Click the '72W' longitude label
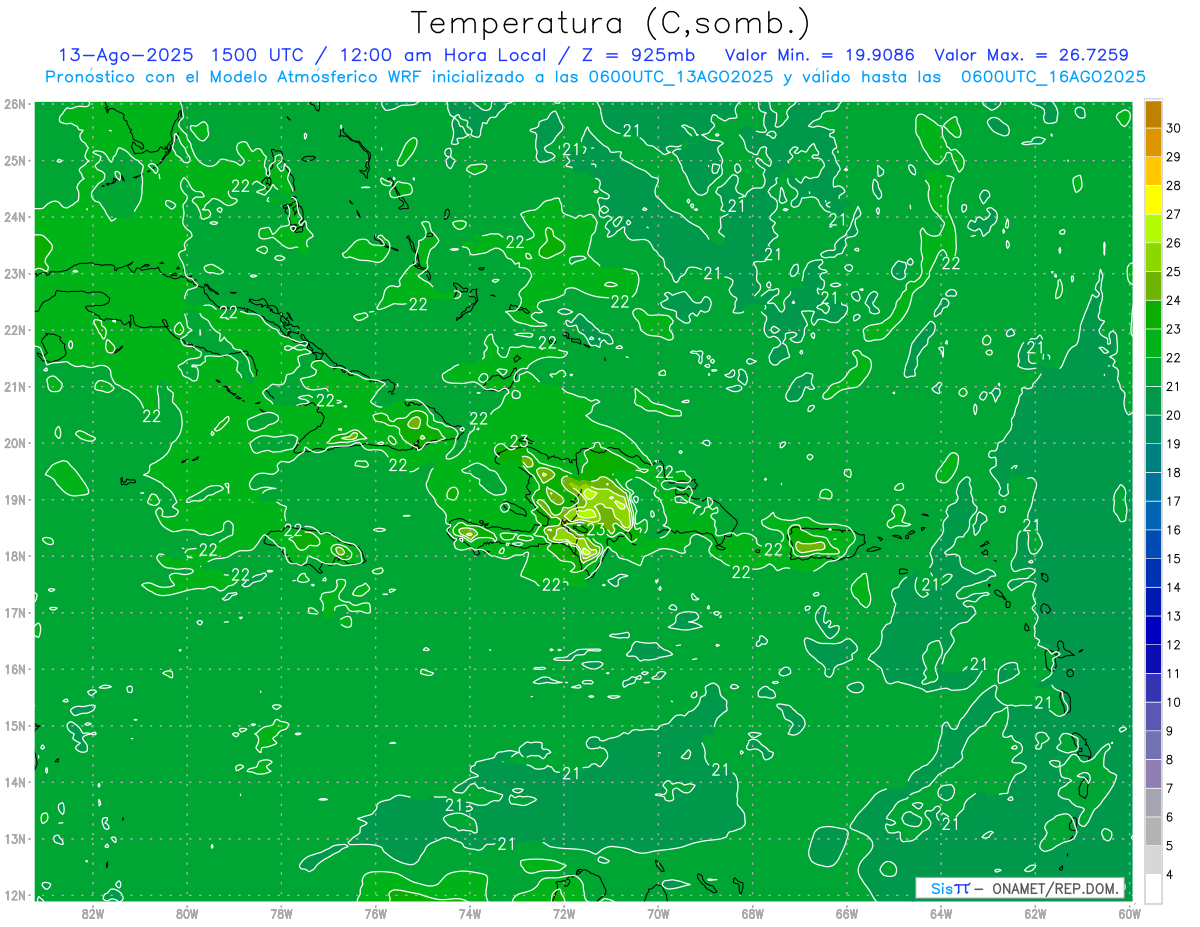 tap(564, 913)
